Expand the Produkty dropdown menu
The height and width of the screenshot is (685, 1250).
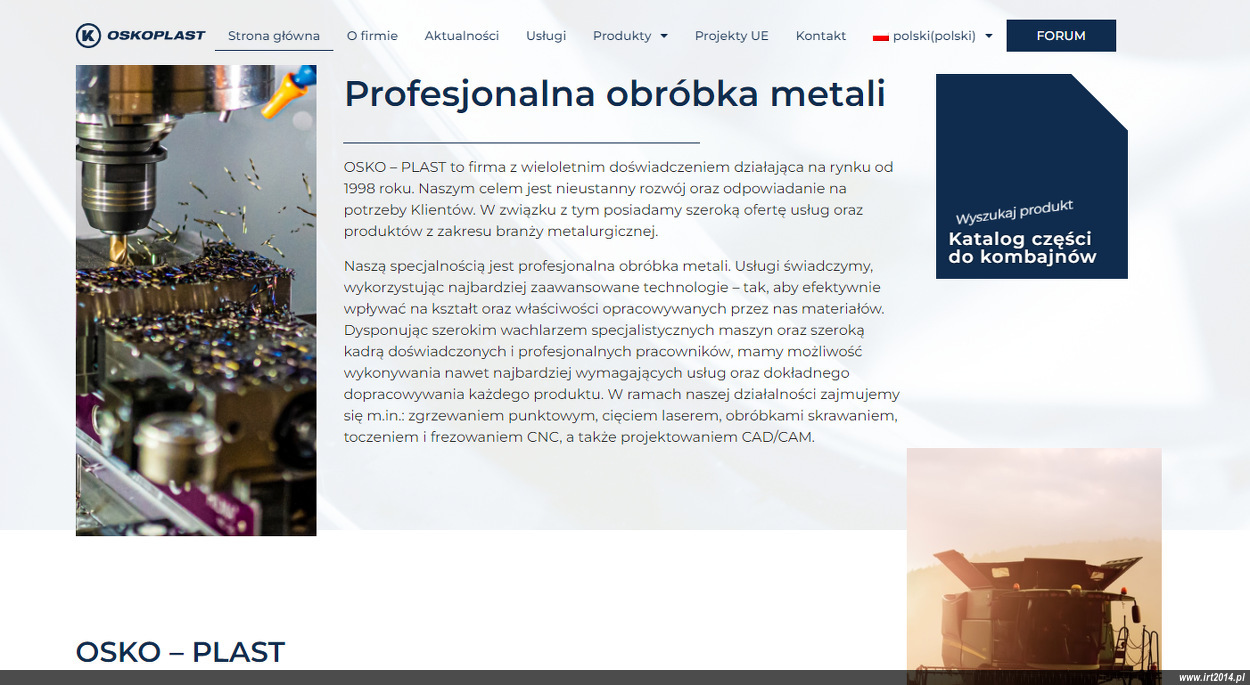tap(630, 36)
